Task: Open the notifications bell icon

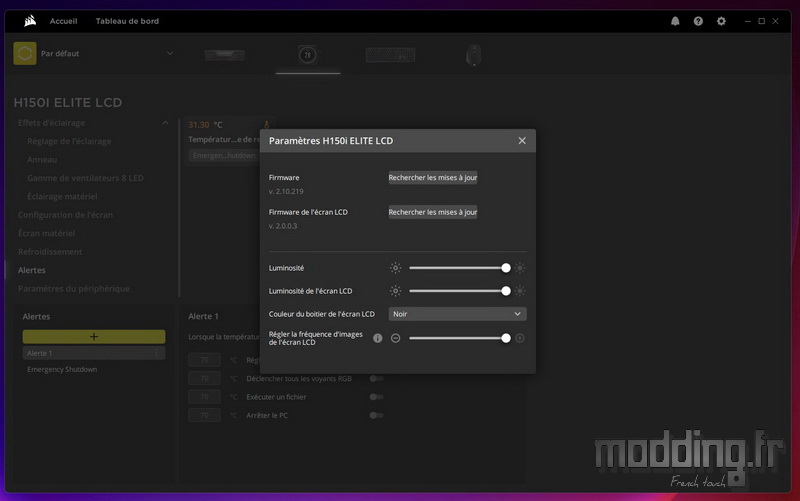Action: click(675, 21)
